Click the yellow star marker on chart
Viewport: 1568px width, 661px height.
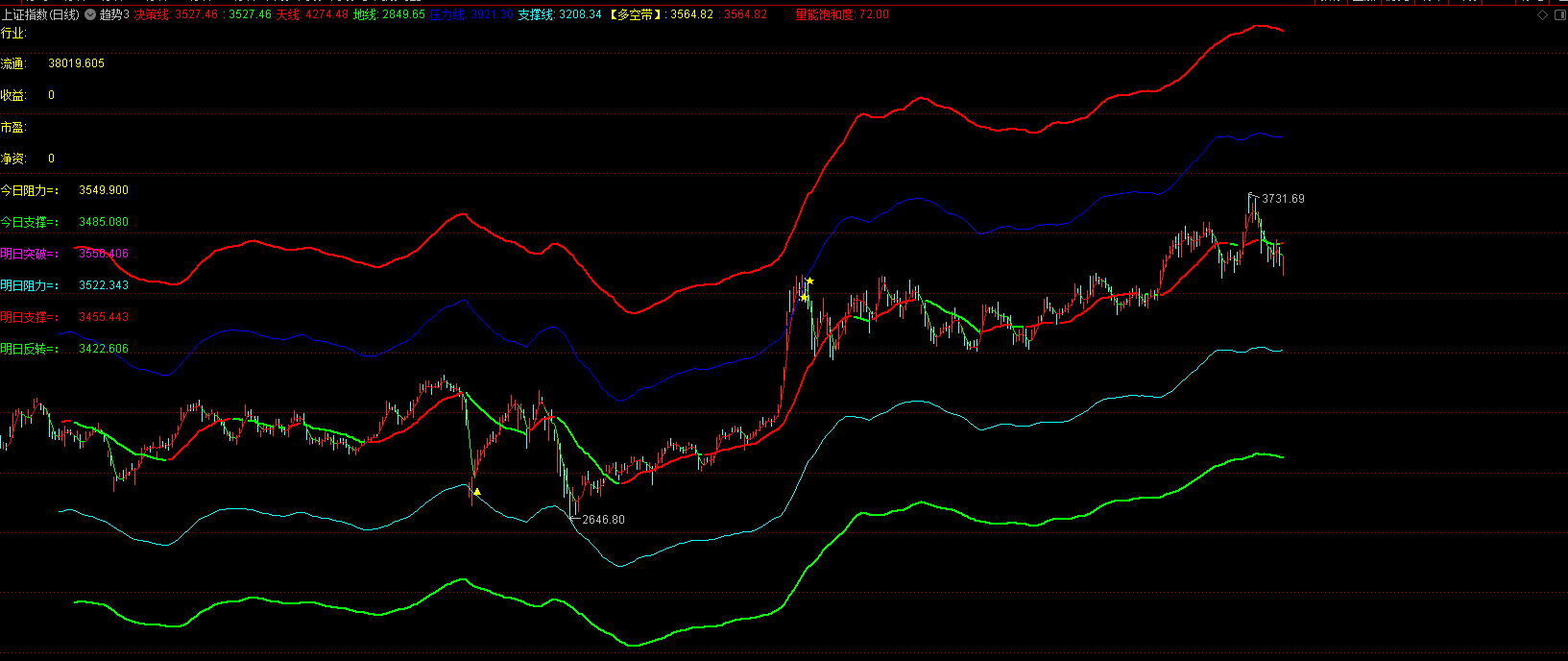point(809,281)
